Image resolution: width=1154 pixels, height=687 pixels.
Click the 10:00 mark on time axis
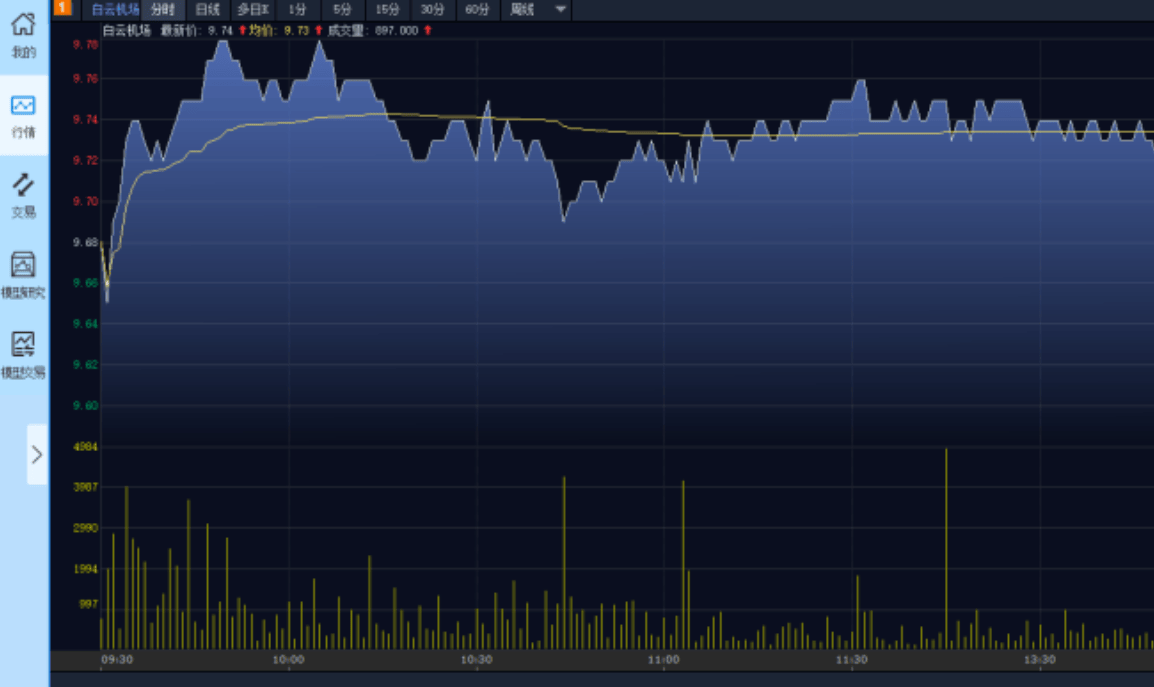[288, 660]
